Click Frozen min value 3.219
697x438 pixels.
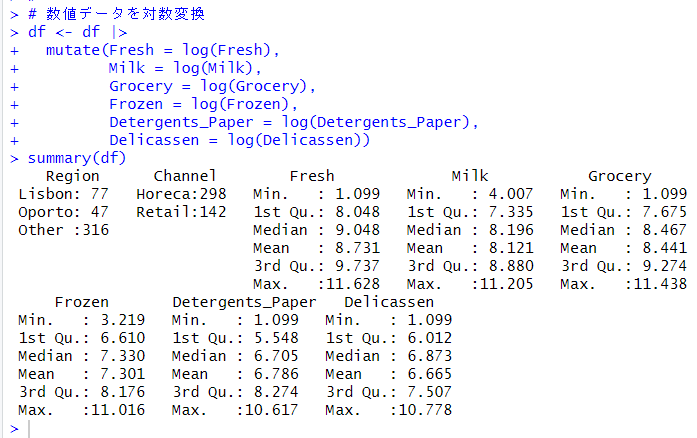(x=123, y=320)
